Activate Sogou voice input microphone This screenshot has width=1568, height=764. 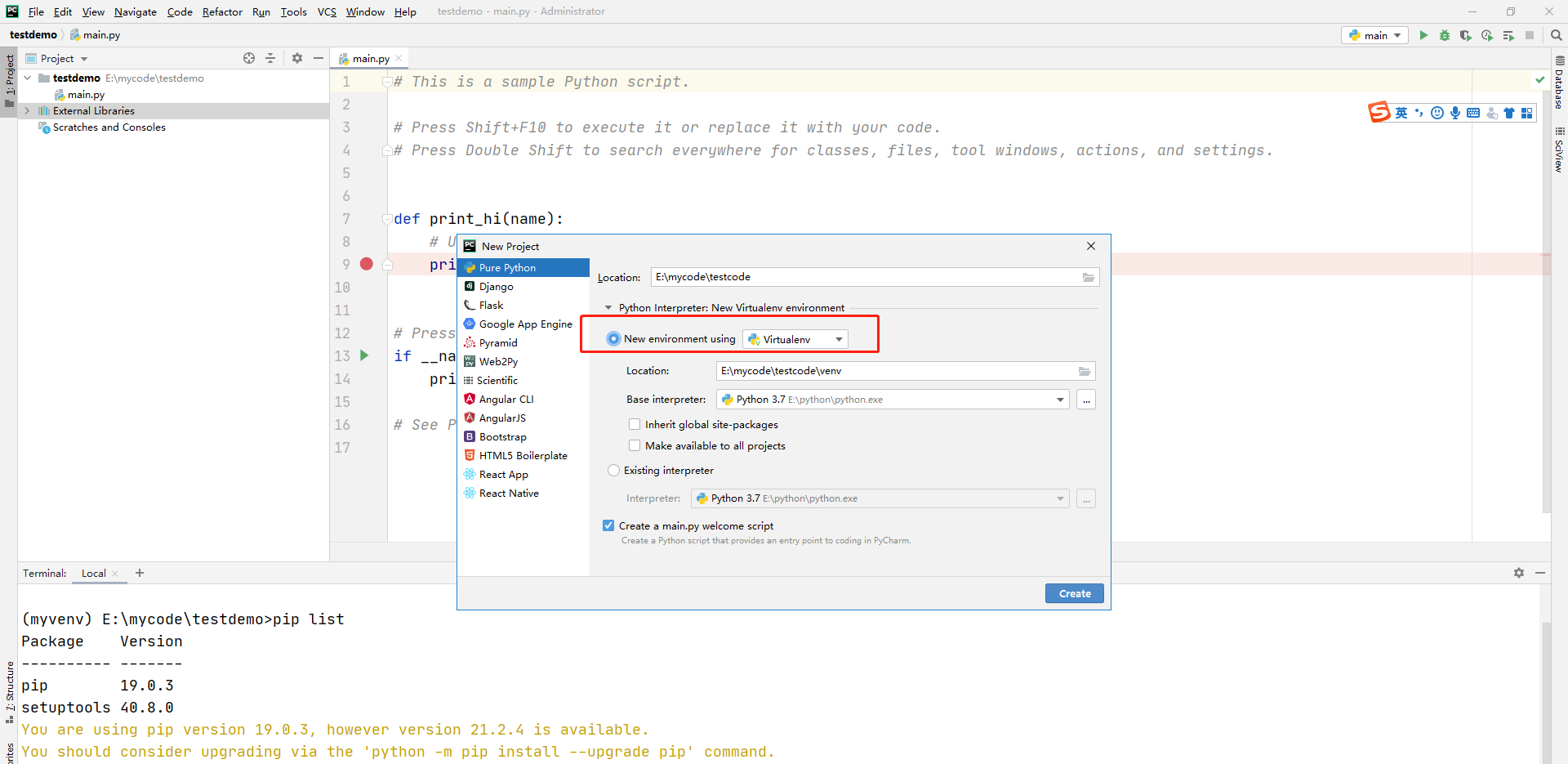(x=1455, y=113)
